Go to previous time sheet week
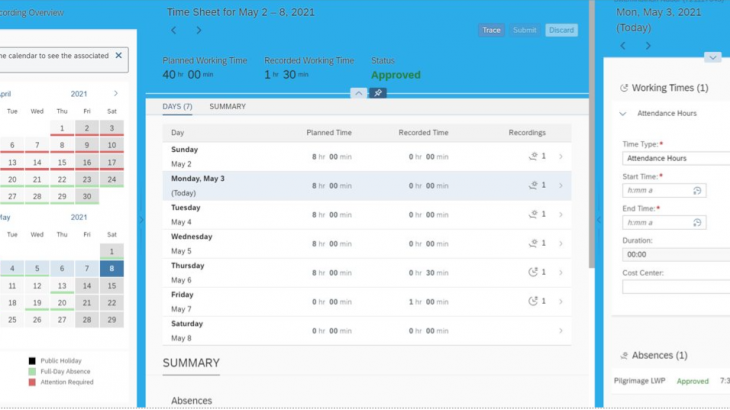The width and height of the screenshot is (730, 410). pyautogui.click(x=173, y=30)
